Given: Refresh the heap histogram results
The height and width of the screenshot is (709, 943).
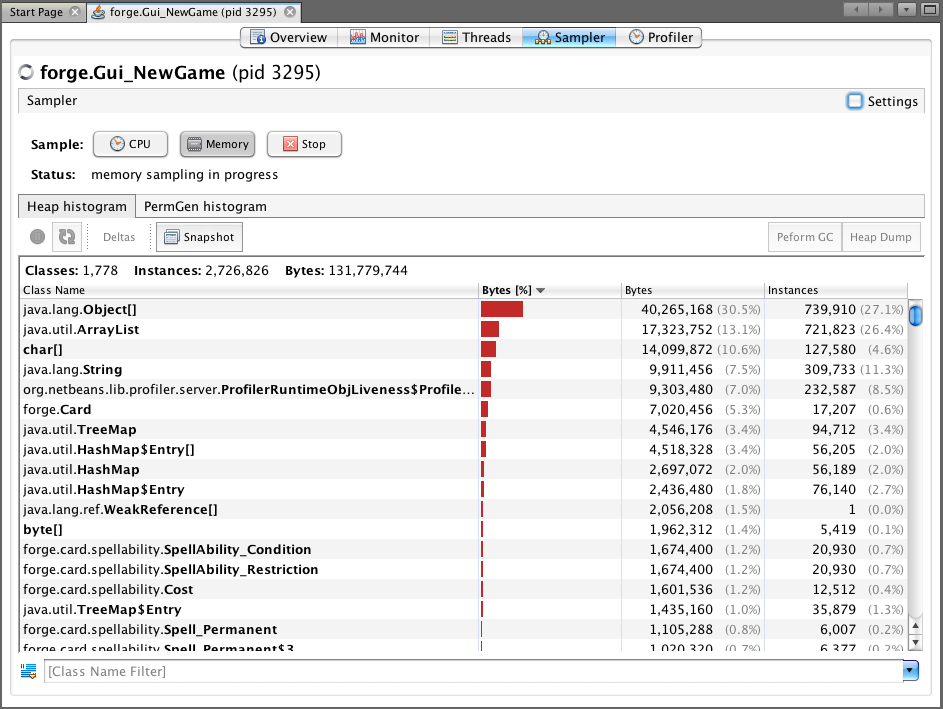Looking at the screenshot, I should tap(66, 237).
